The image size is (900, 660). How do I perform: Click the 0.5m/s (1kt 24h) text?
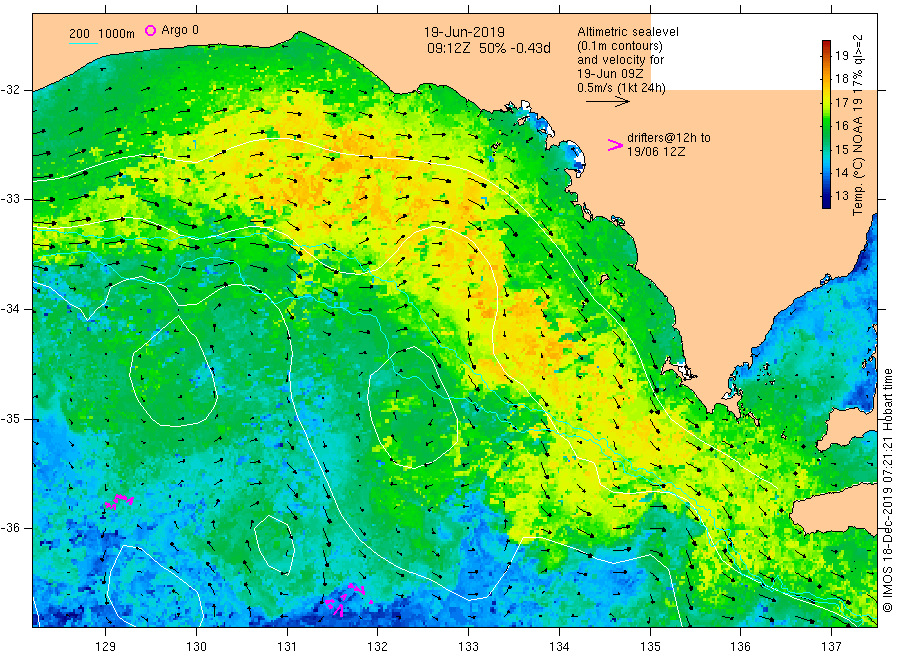click(x=622, y=88)
